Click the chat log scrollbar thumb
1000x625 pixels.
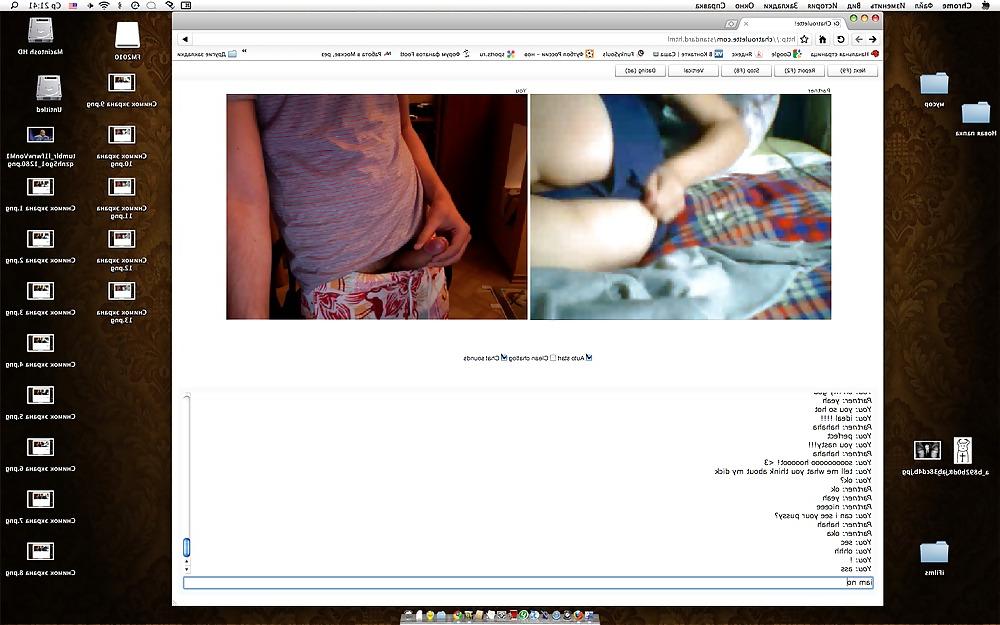pos(186,547)
